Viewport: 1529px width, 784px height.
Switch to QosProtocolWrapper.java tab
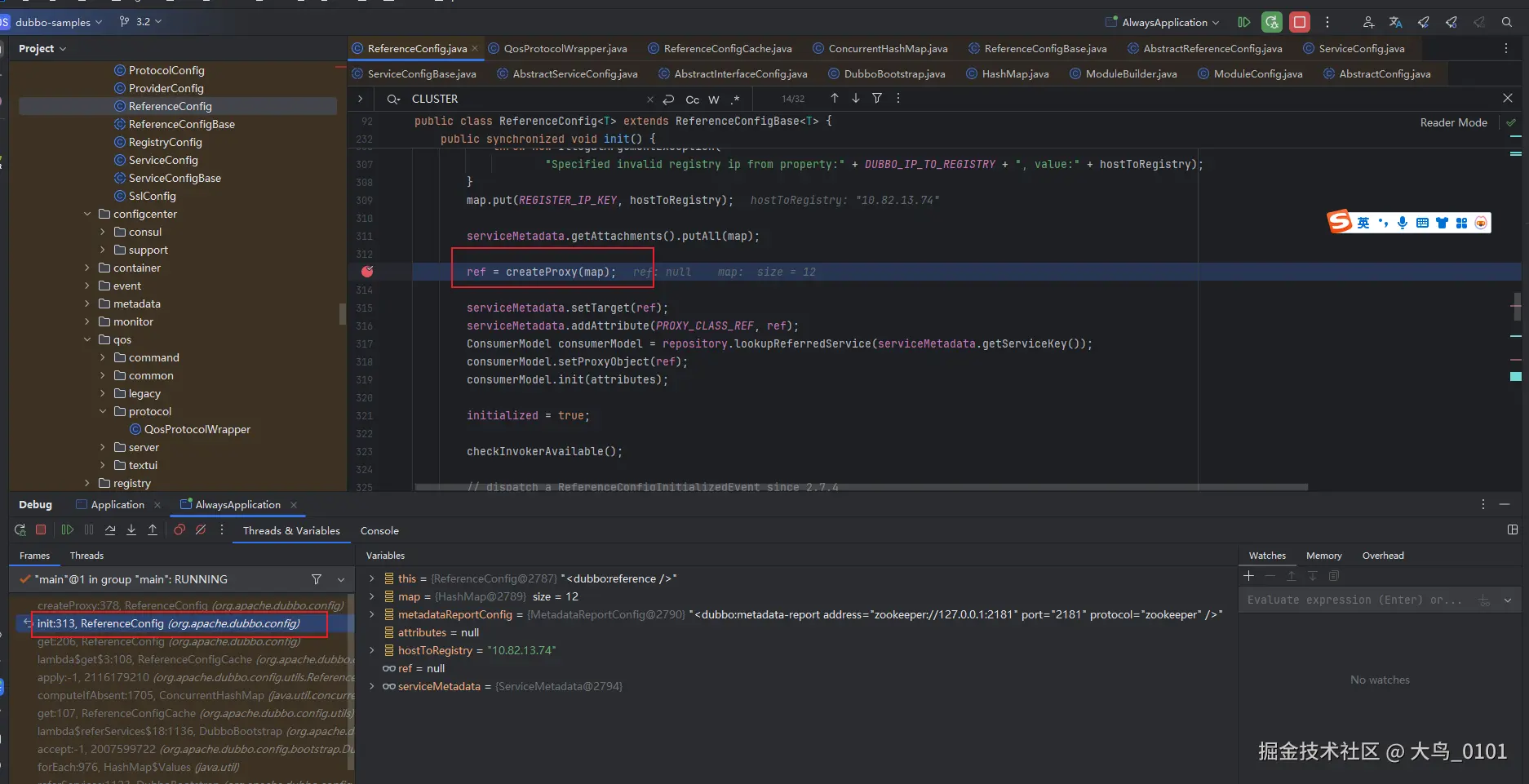pos(558,49)
